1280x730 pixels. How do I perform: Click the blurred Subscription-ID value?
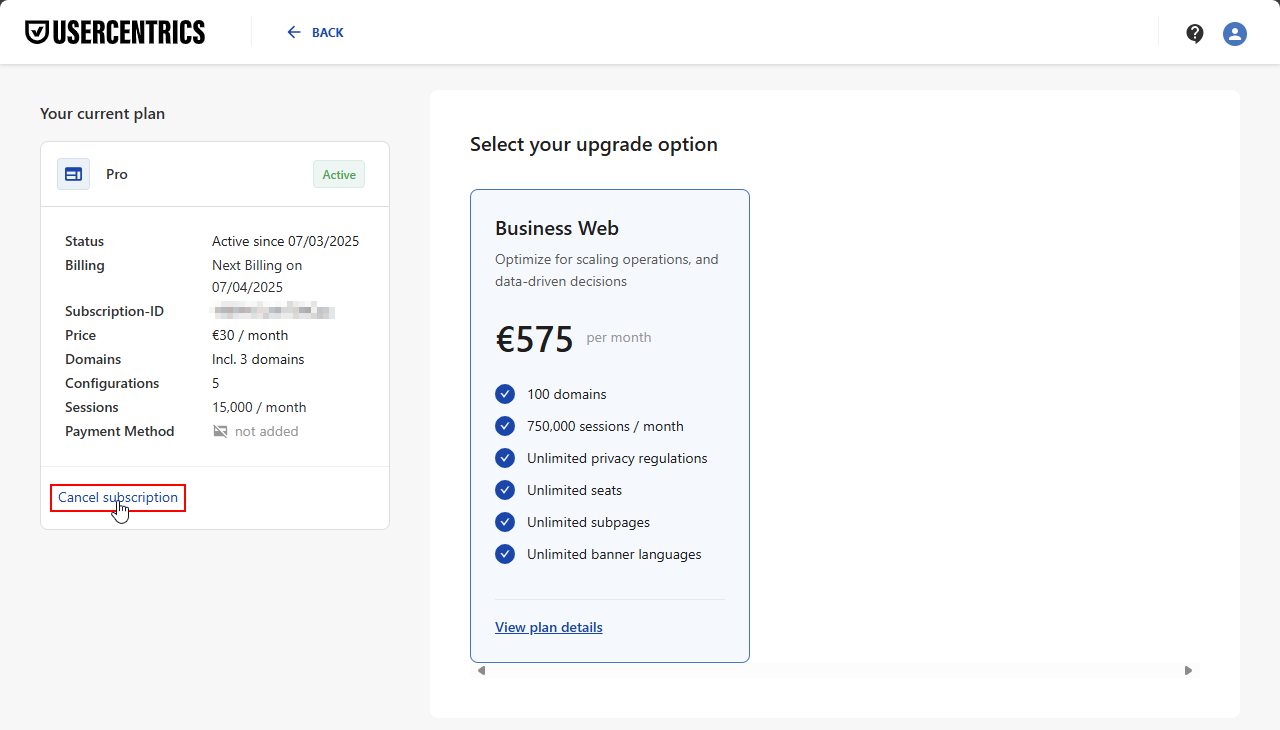[x=273, y=311]
